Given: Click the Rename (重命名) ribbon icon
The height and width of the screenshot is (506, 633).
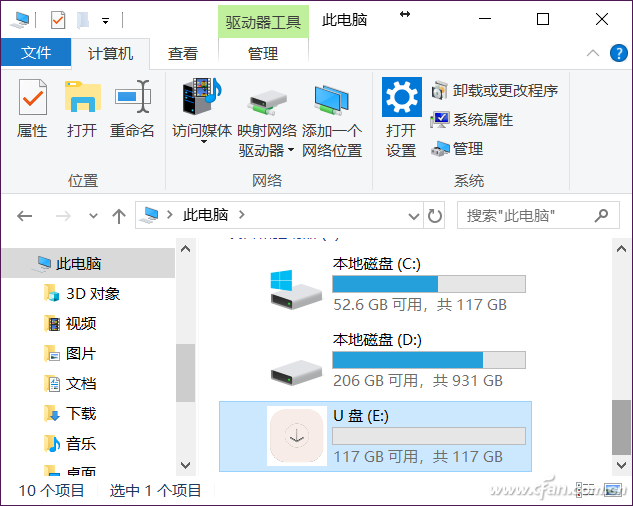Looking at the screenshot, I should [x=132, y=97].
